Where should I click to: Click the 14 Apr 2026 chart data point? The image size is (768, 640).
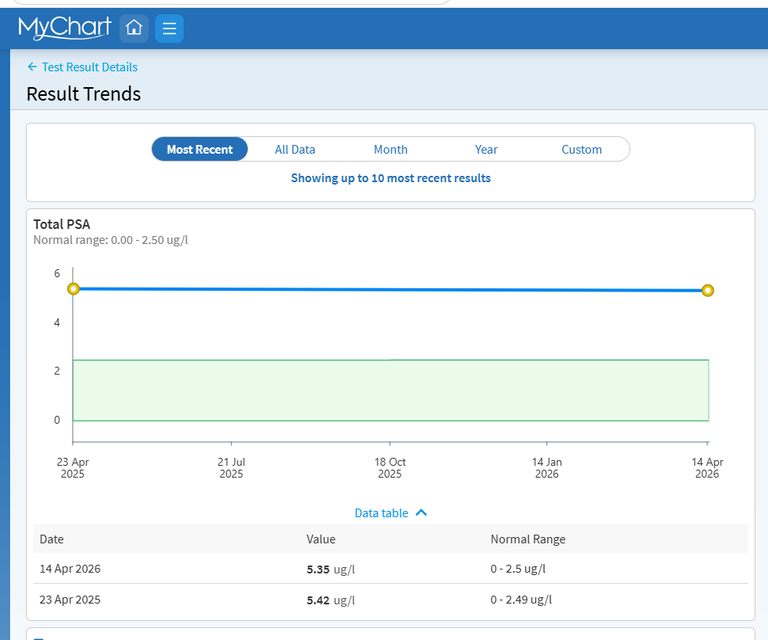pyautogui.click(x=708, y=291)
